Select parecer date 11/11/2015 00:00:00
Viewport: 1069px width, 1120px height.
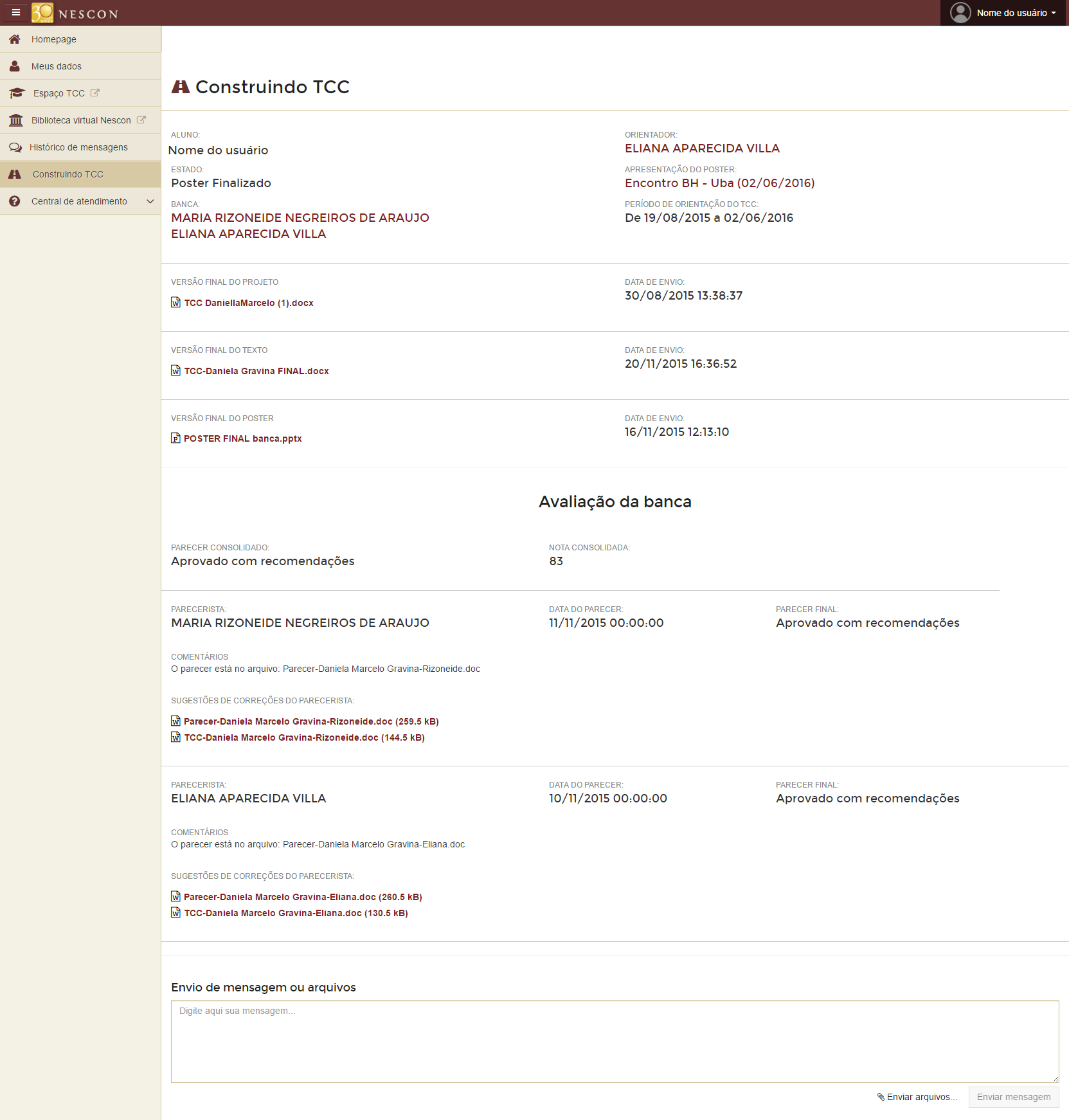click(x=606, y=623)
